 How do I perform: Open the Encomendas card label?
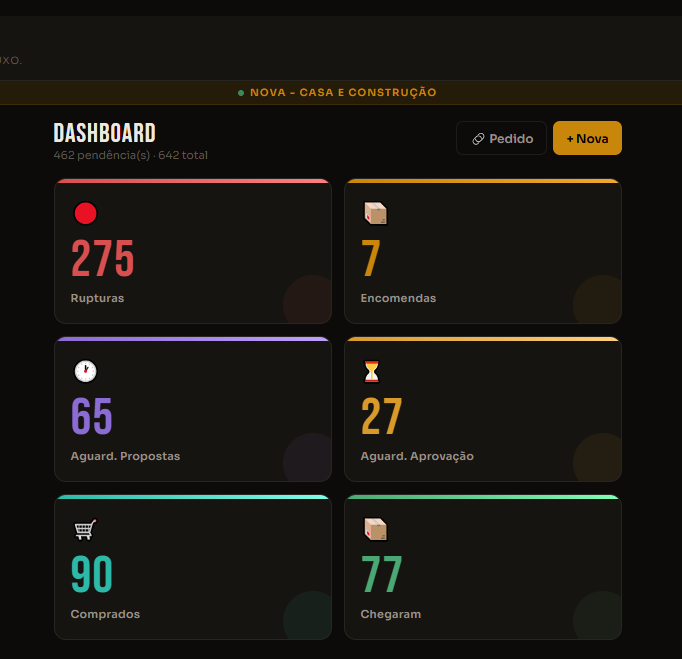(398, 298)
